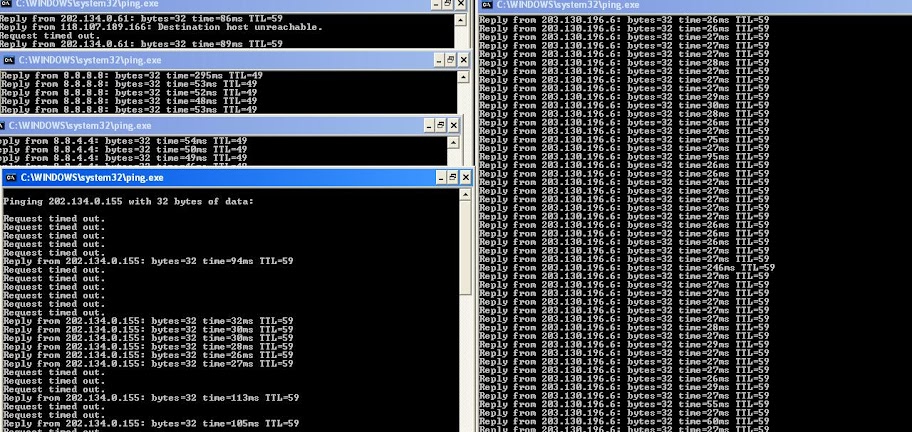
Task: Click scroll-up arrow in the 8.8.4.4 window
Action: pyautogui.click(x=453, y=143)
